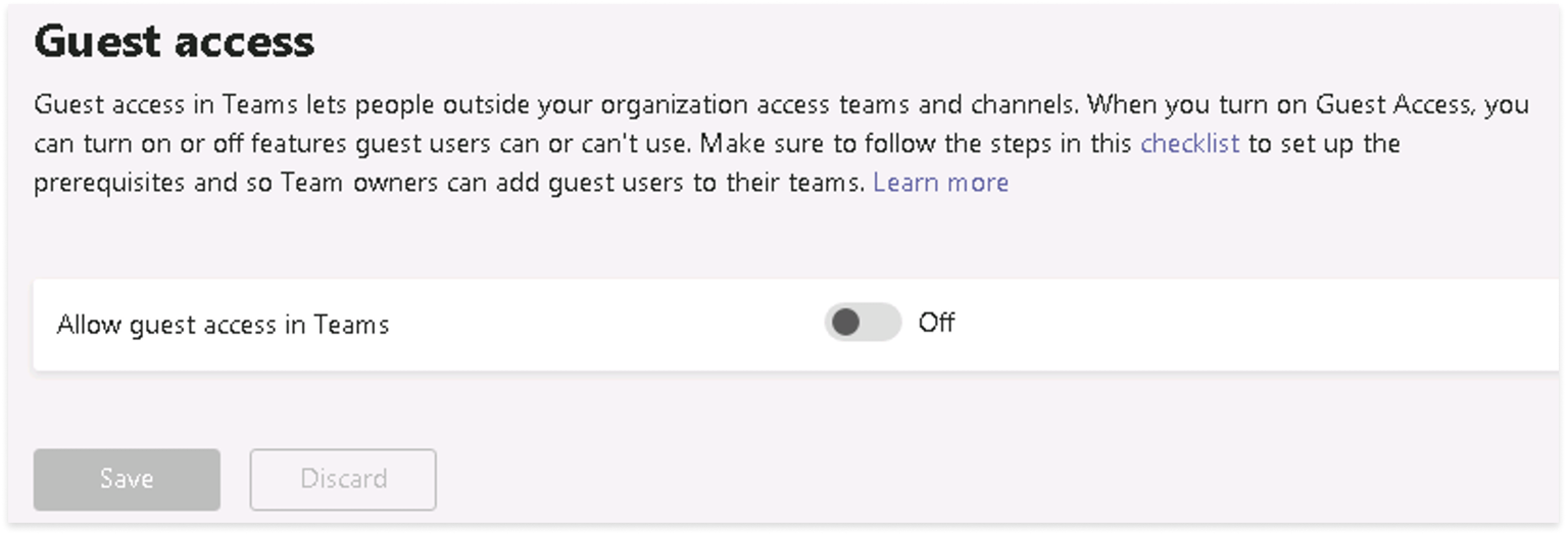This screenshot has height=535, width=1568.
Task: Click the dark knob of the guest toggle
Action: point(846,322)
